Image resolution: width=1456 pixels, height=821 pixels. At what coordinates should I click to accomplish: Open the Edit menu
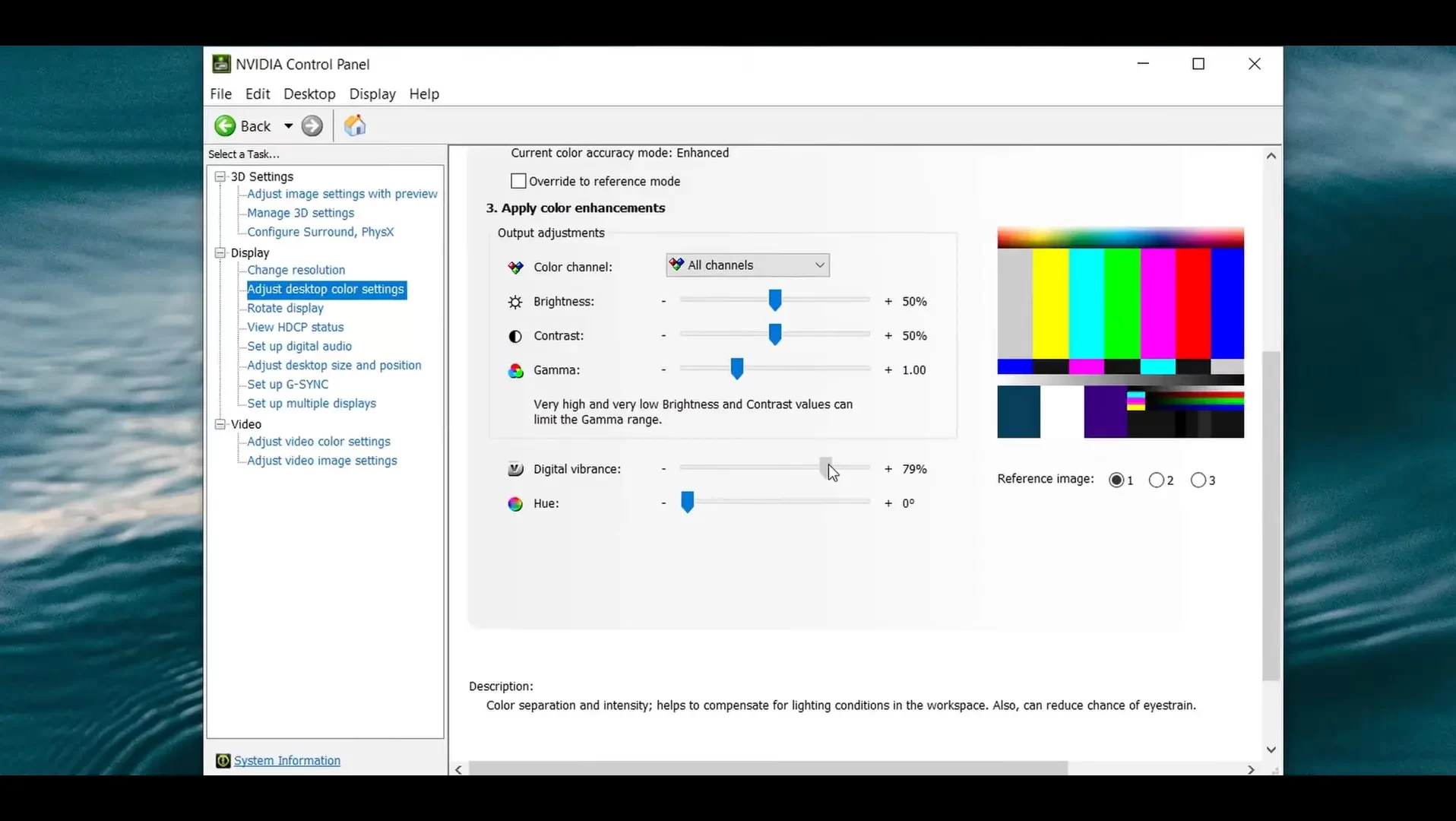pyautogui.click(x=258, y=94)
